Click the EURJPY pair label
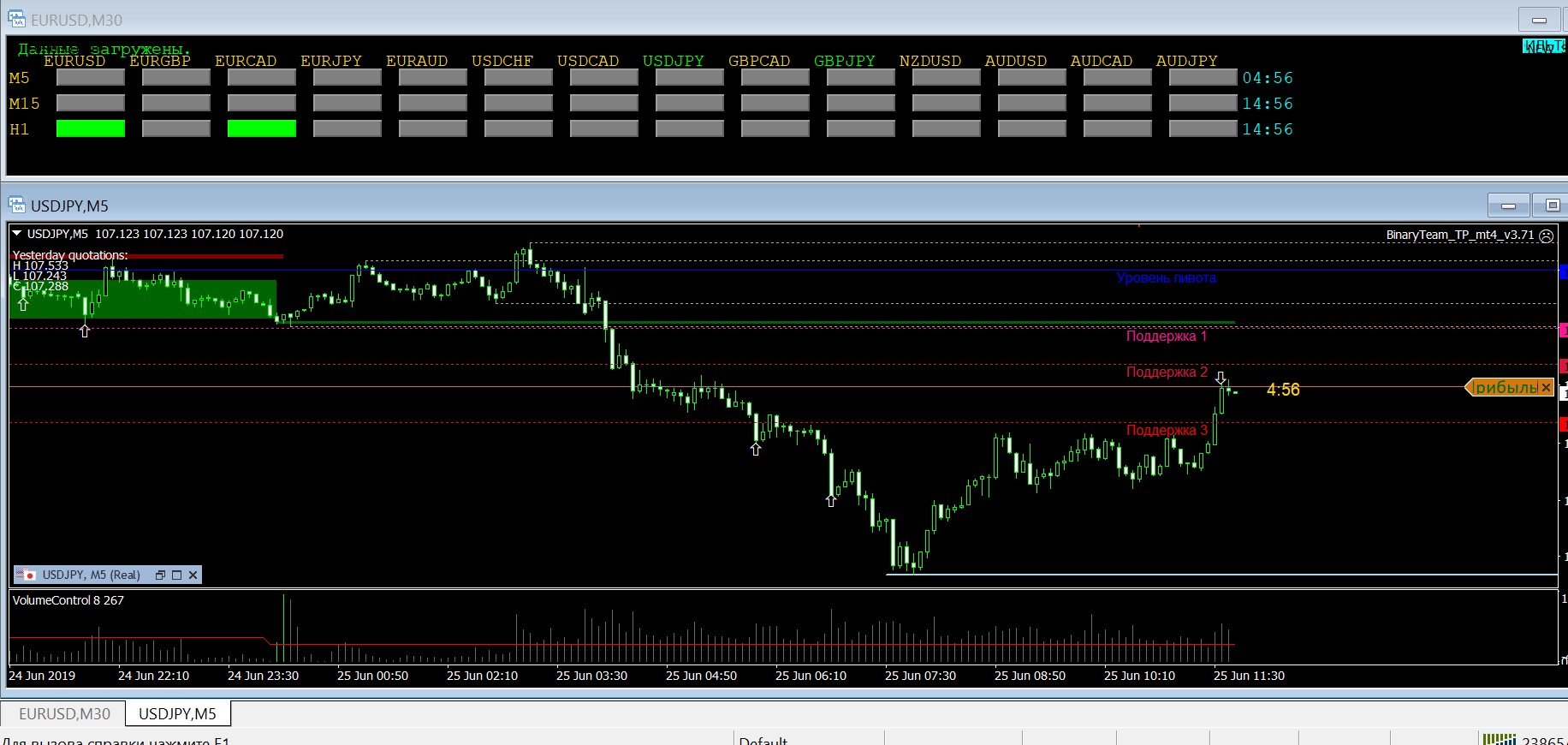 (331, 61)
